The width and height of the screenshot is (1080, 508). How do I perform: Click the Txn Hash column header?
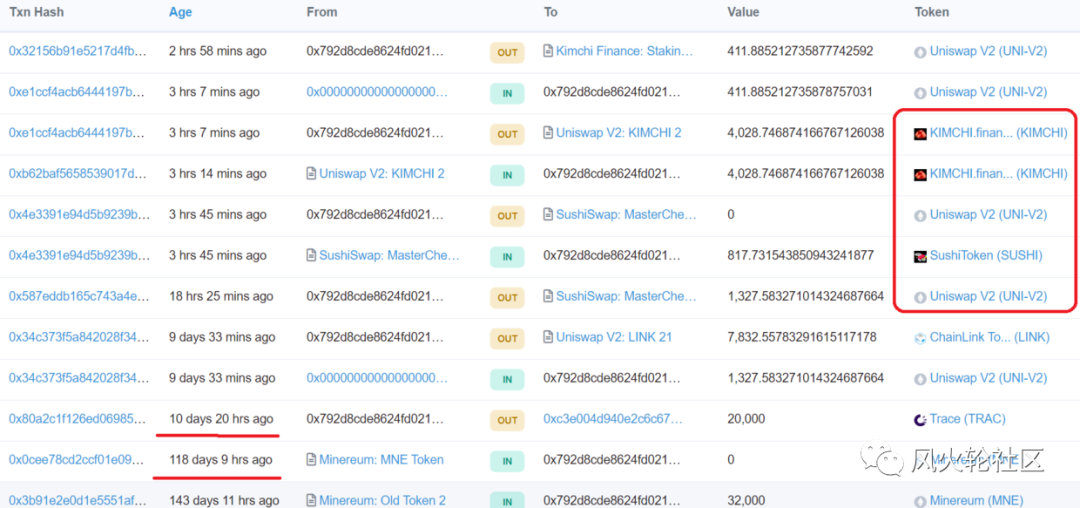tap(35, 12)
